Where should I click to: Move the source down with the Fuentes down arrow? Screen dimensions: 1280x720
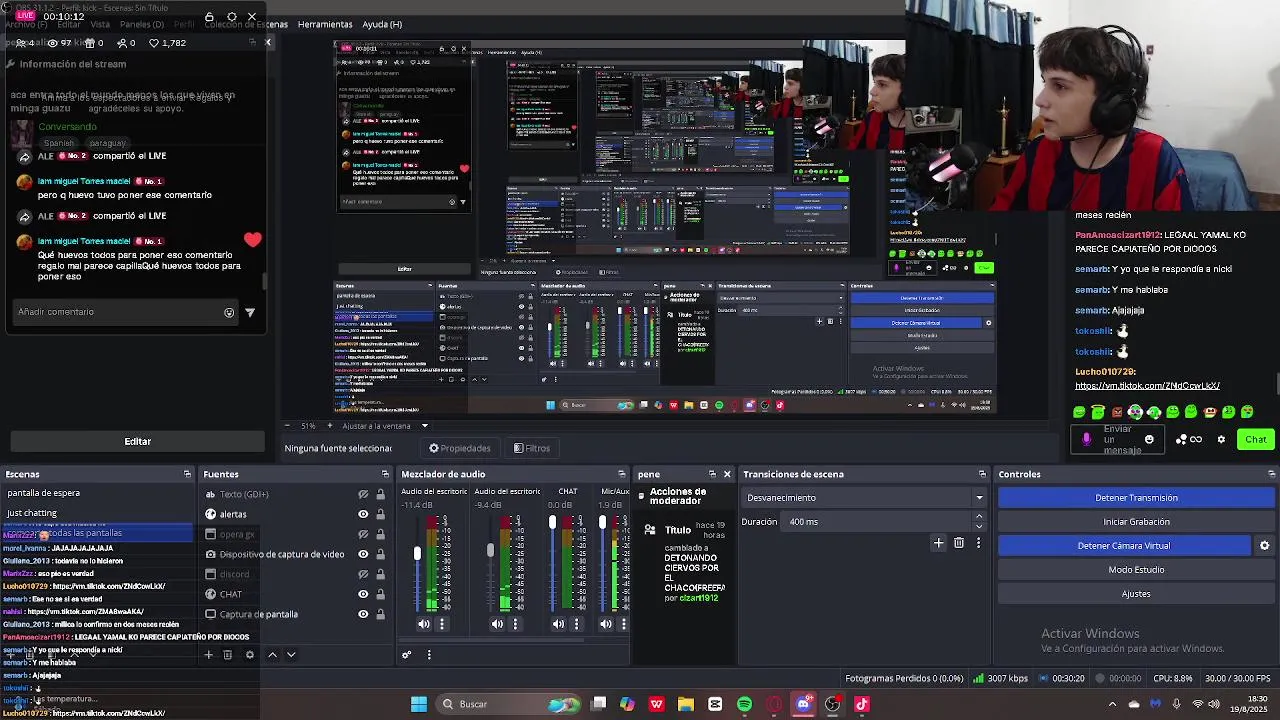[x=291, y=655]
